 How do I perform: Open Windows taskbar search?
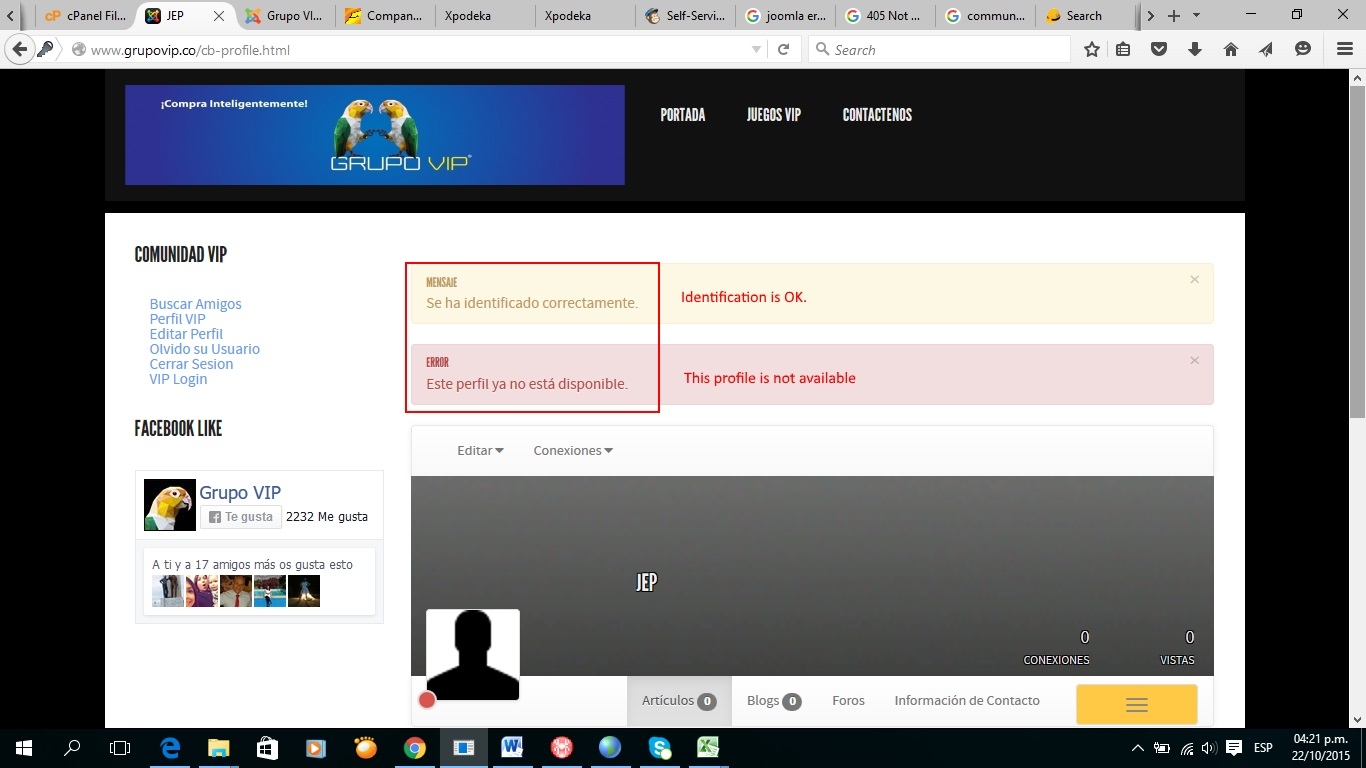(x=72, y=748)
